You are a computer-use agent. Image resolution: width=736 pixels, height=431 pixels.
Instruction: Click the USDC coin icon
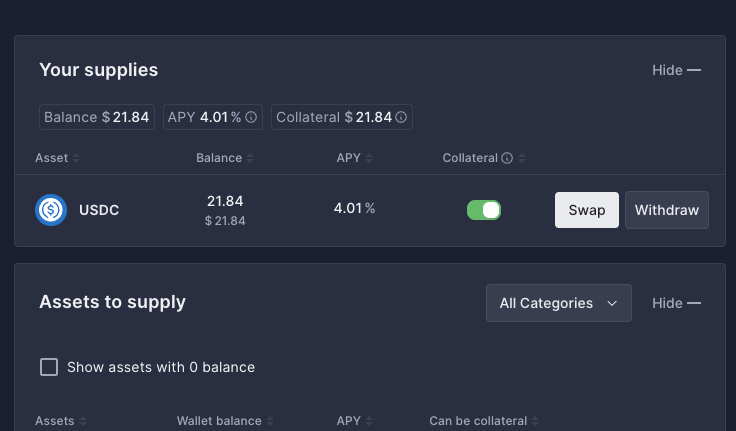tap(51, 210)
